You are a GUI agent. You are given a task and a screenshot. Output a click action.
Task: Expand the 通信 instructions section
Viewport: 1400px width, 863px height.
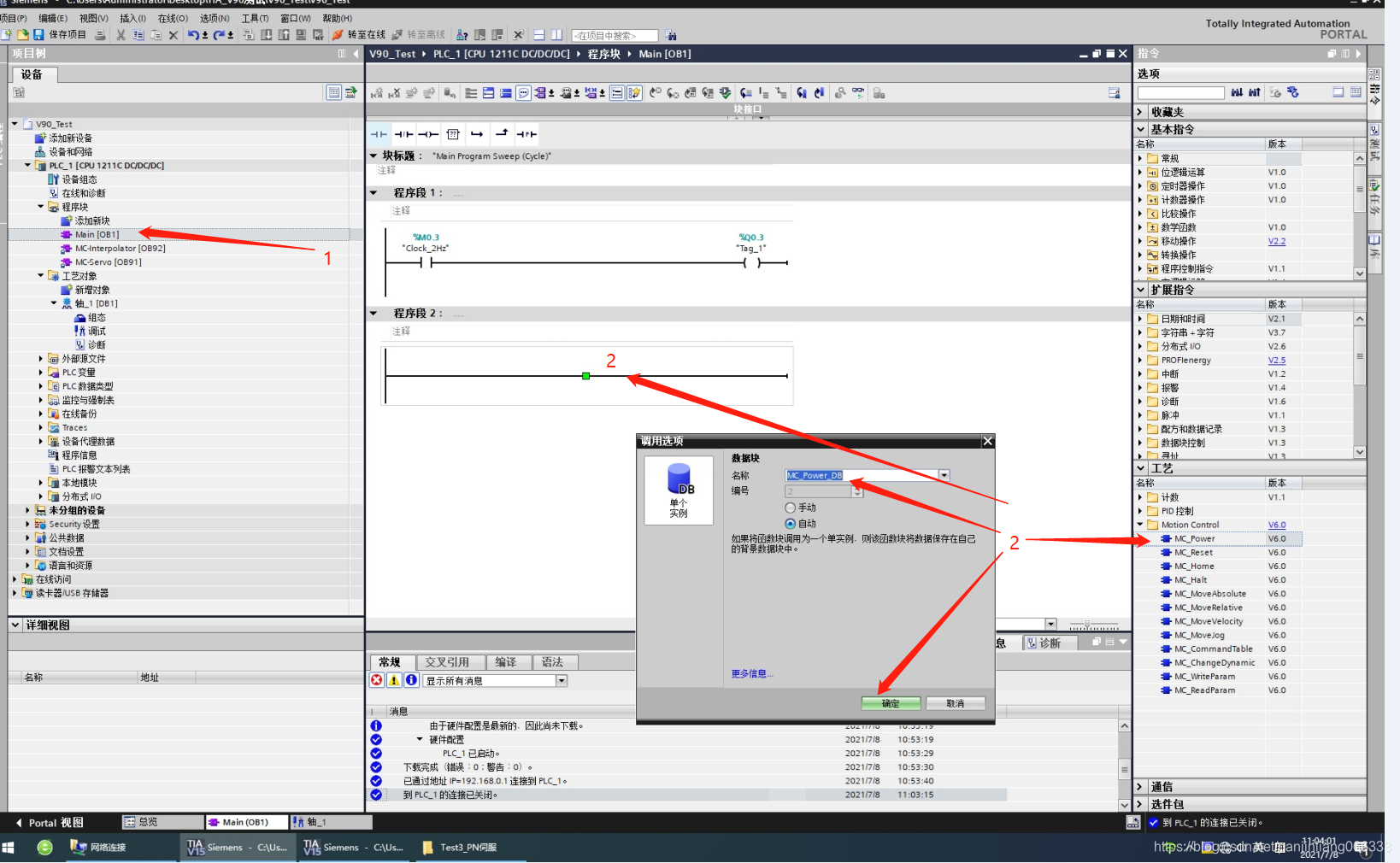[1140, 787]
